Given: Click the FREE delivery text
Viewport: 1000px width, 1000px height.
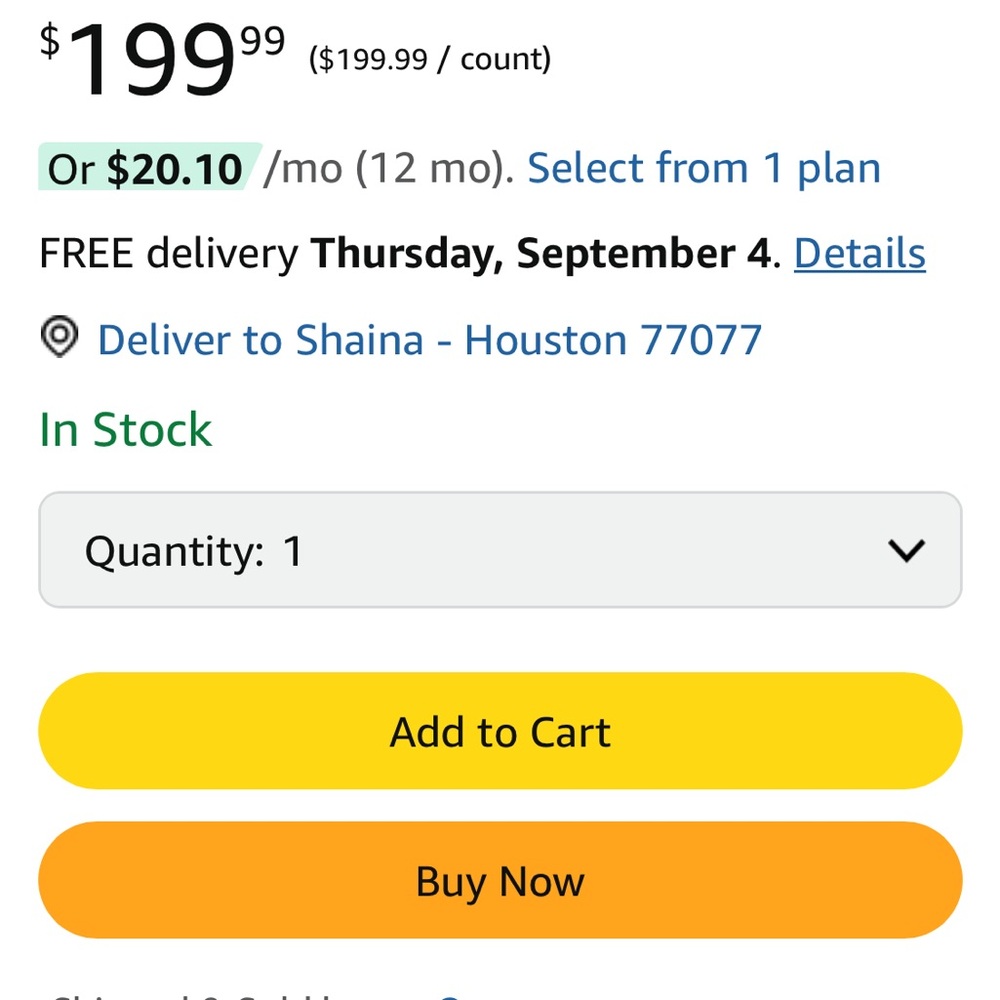Looking at the screenshot, I should pos(168,254).
